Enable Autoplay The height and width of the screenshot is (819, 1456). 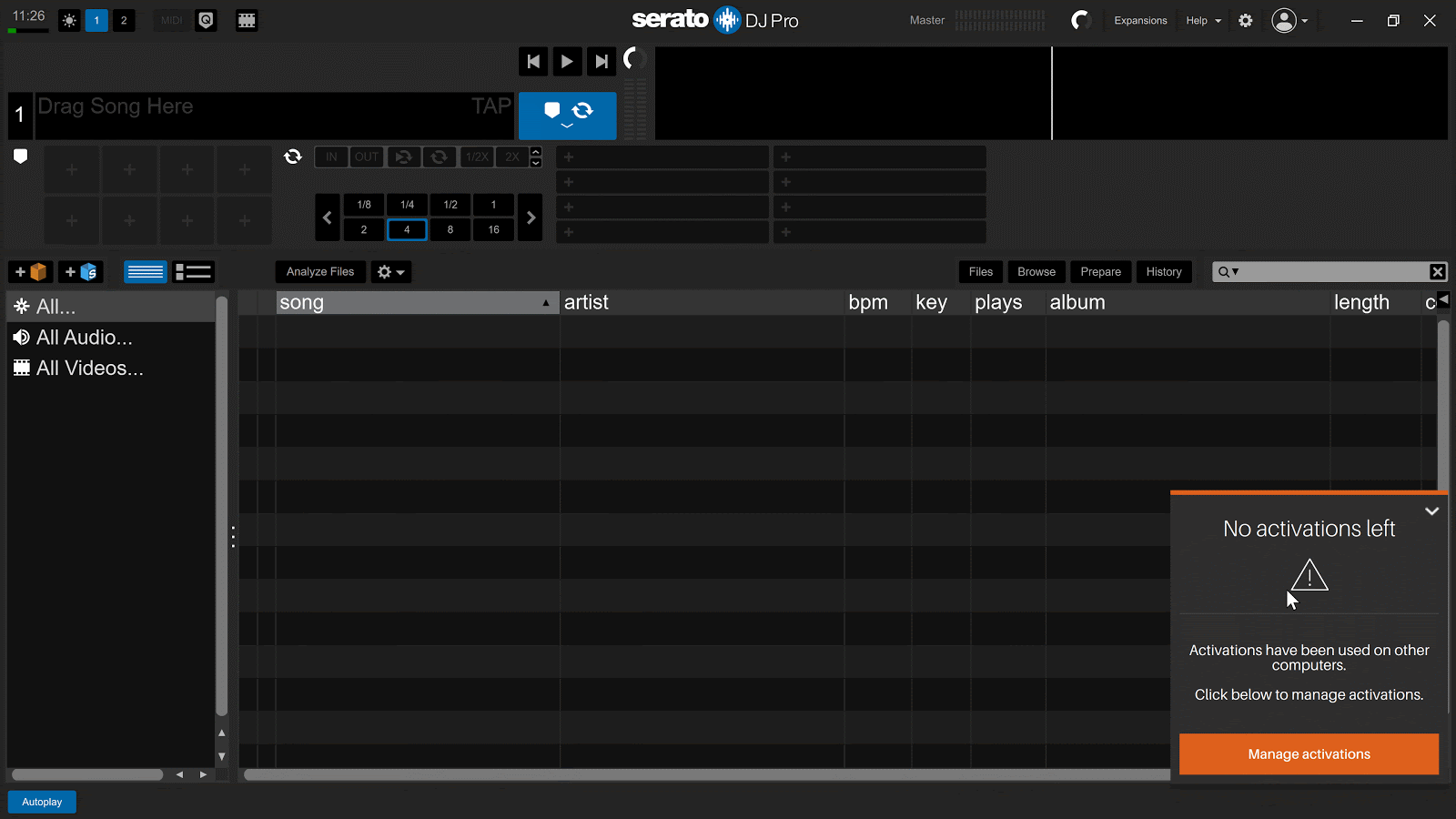pos(41,801)
